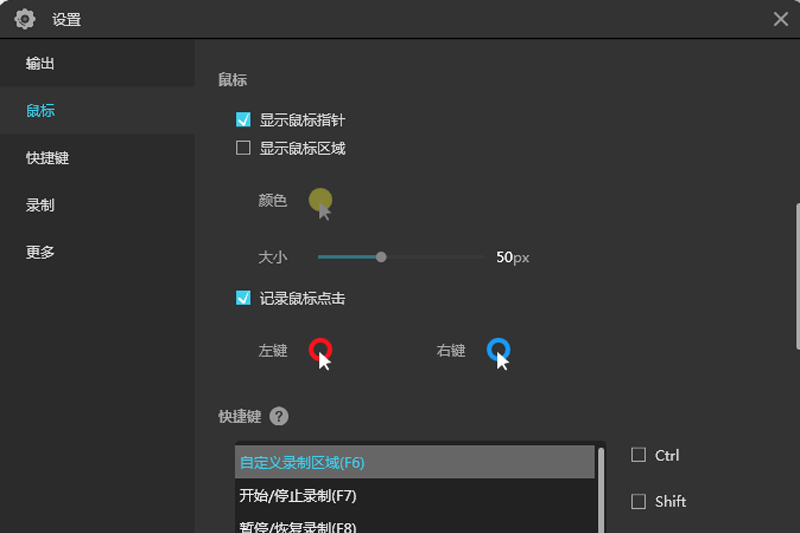800x533 pixels.
Task: Go to the 录制 settings tab
Action: point(40,205)
